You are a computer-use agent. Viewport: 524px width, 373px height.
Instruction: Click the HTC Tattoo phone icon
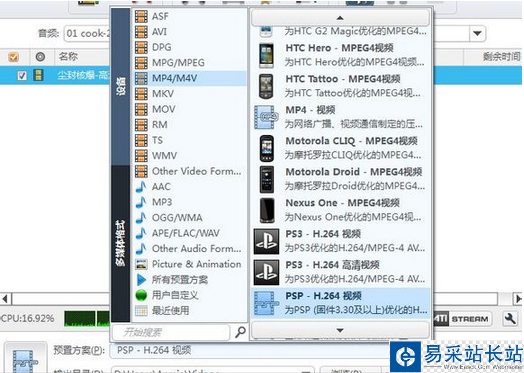(266, 86)
